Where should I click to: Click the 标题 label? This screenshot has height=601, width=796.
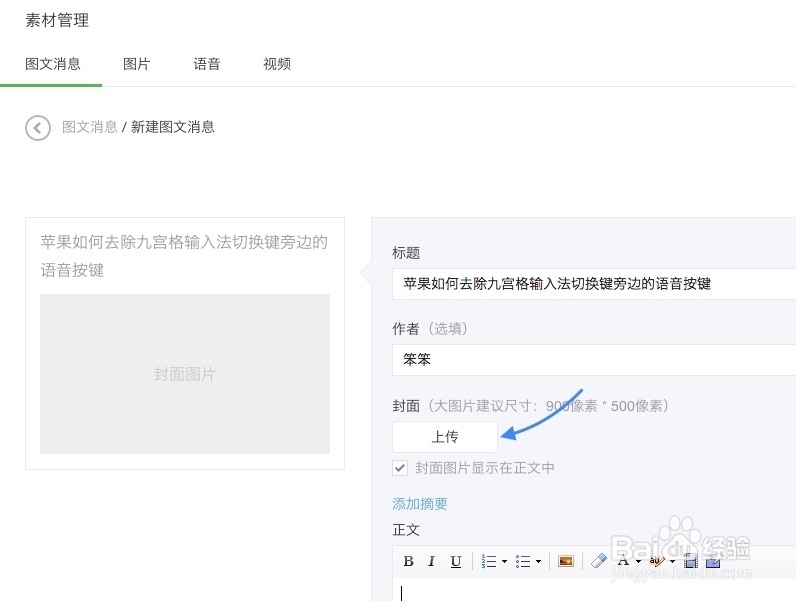coord(406,252)
